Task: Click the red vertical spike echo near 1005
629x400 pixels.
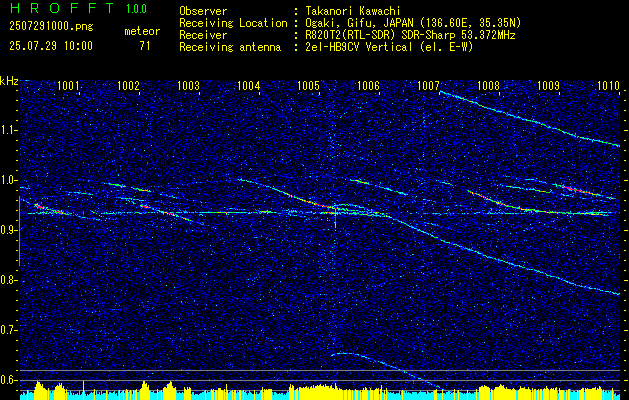Action: (x=335, y=217)
